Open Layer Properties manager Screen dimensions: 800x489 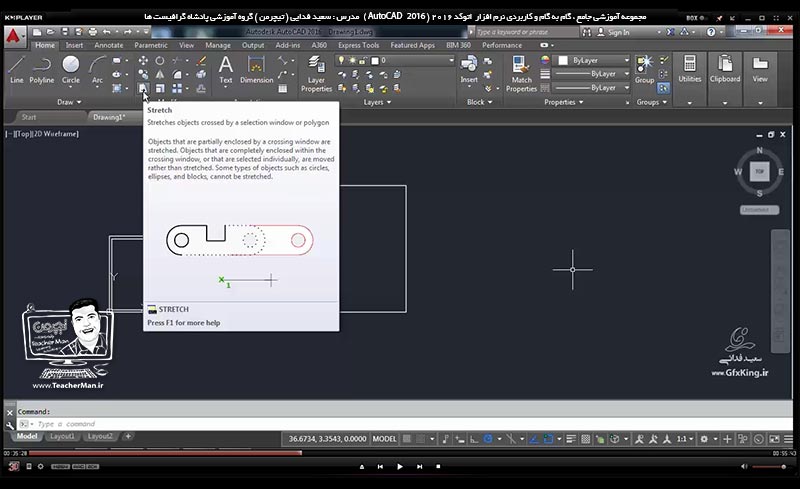pyautogui.click(x=316, y=74)
